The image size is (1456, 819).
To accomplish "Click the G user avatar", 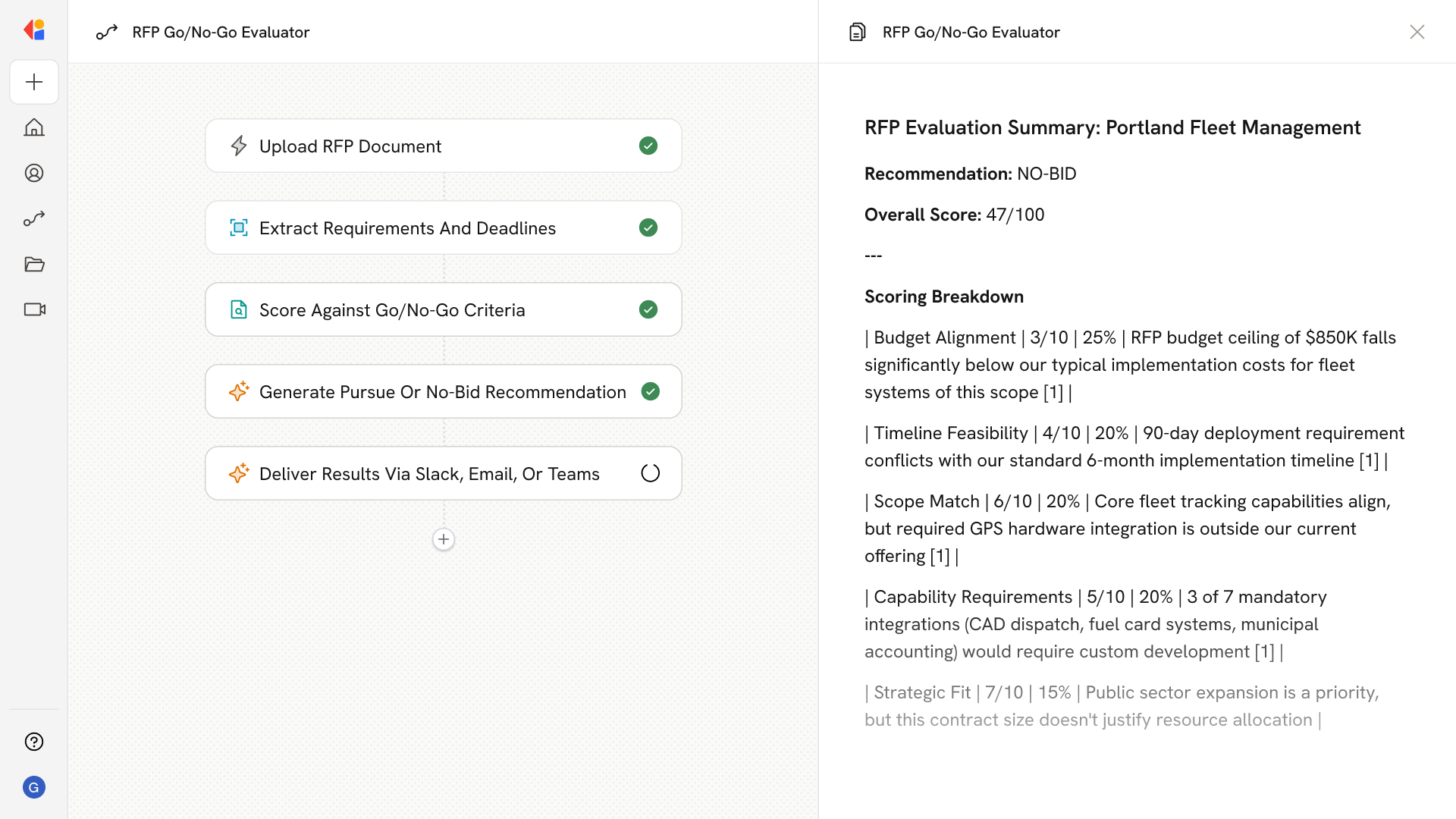I will click(x=34, y=787).
